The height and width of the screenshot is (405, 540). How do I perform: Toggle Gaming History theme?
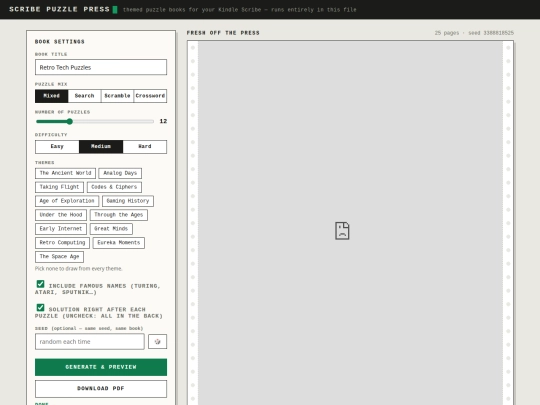[x=128, y=201]
